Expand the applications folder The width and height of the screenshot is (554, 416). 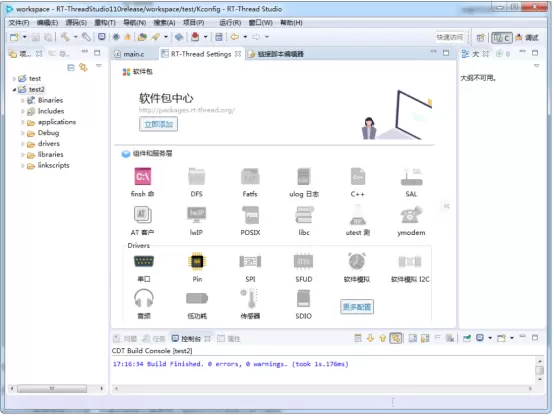pos(23,122)
